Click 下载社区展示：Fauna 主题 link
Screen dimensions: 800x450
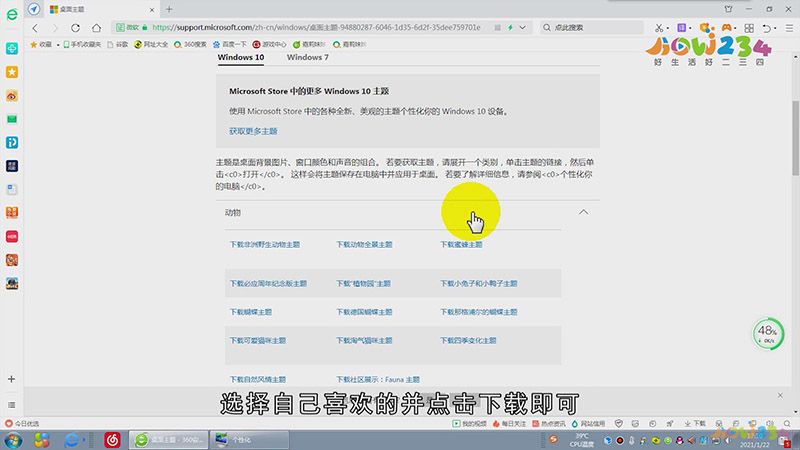[x=378, y=380]
